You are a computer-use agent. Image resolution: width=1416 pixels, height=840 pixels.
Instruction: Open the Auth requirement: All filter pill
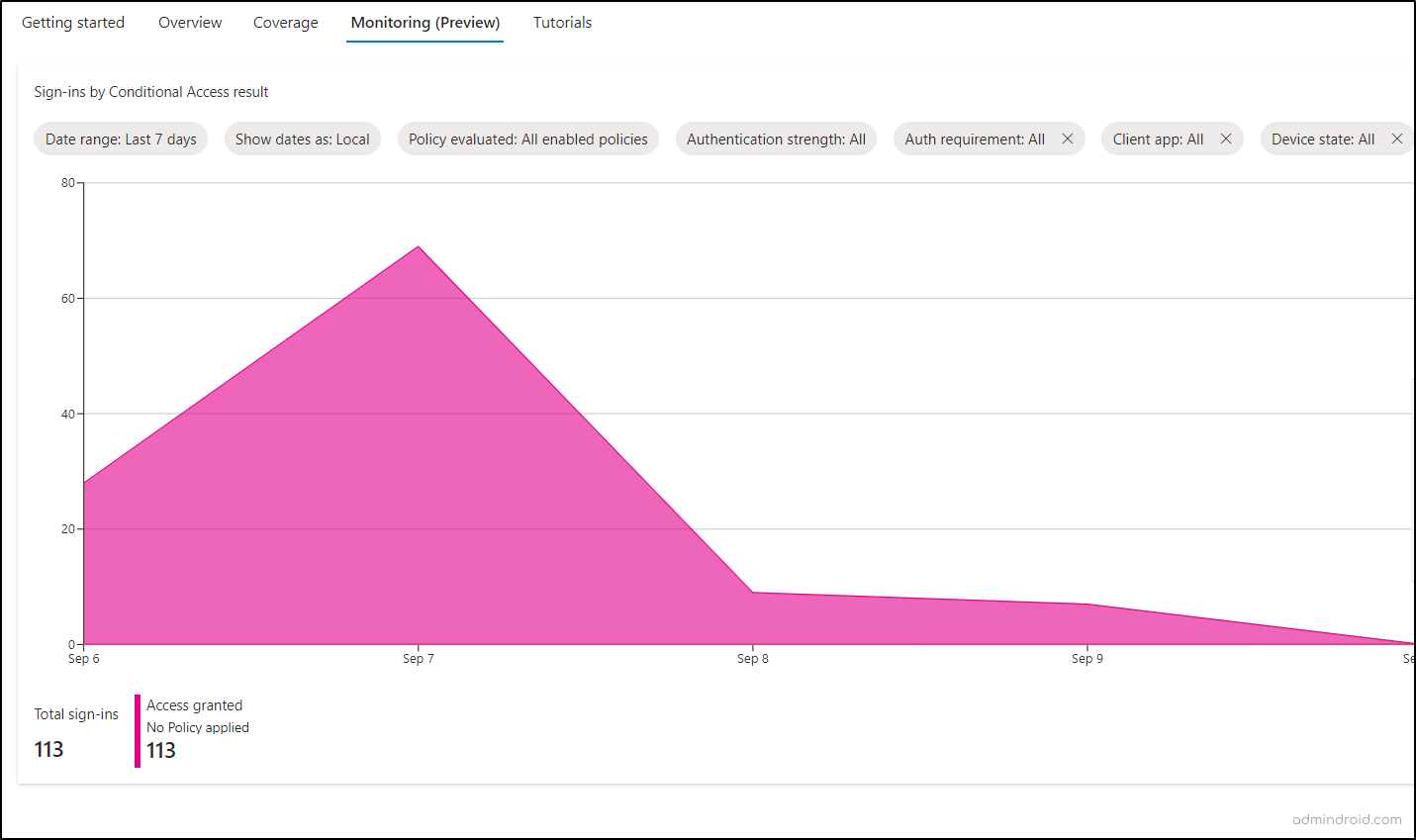(974, 140)
